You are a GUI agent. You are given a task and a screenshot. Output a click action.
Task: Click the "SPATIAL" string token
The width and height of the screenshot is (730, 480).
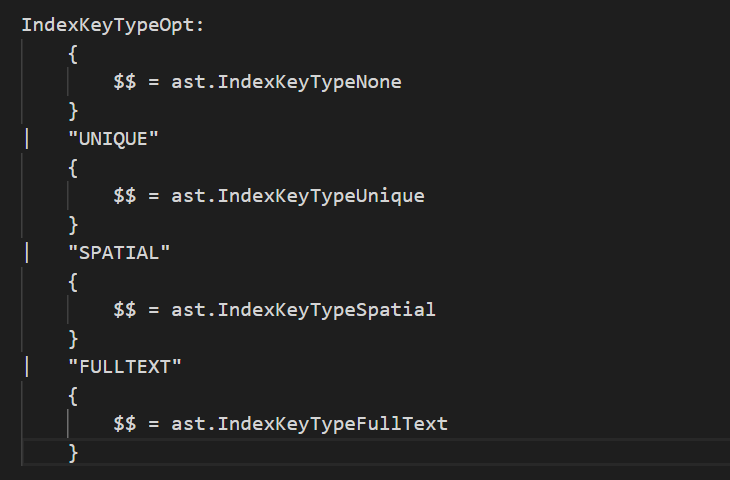(118, 253)
